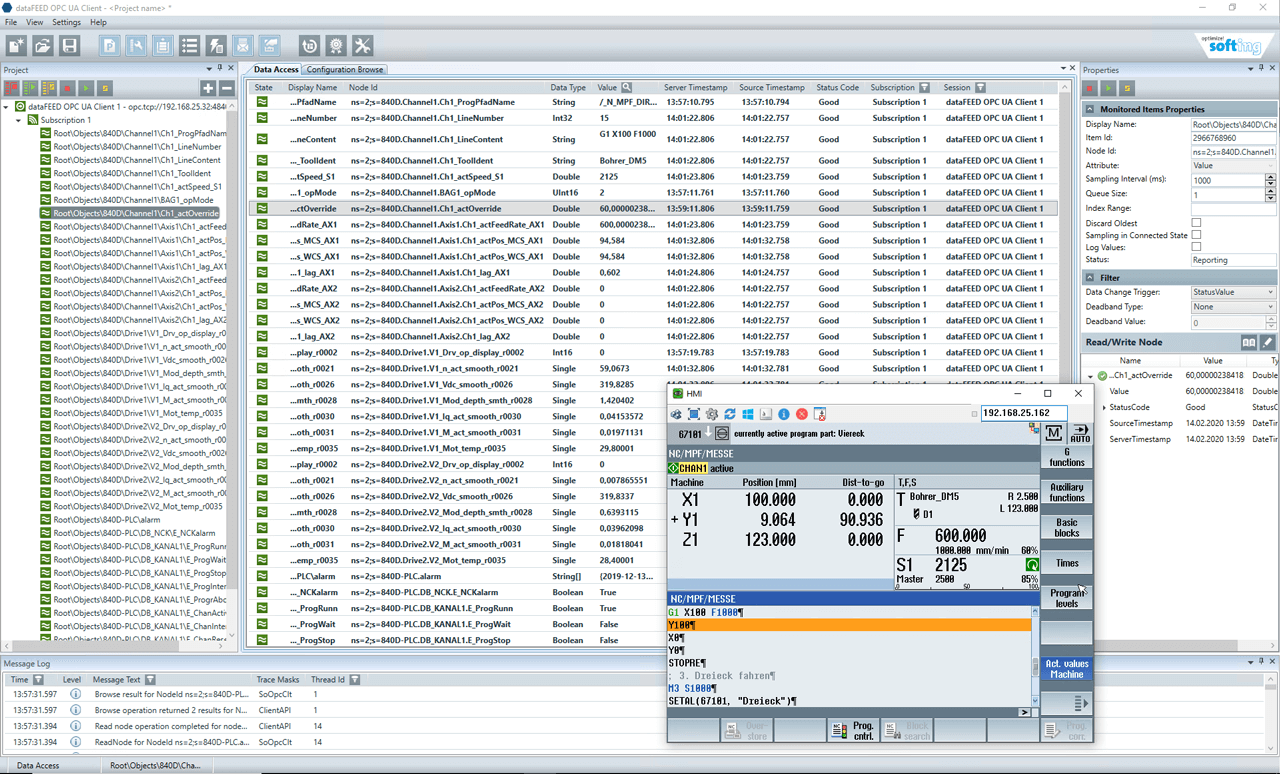Switch to the Configuration Browse tab

pyautogui.click(x=344, y=69)
